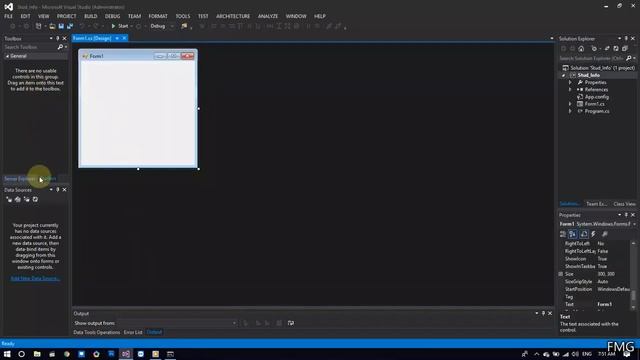Click the Start debugging play button
Viewport: 640px width, 360px height.
113,26
